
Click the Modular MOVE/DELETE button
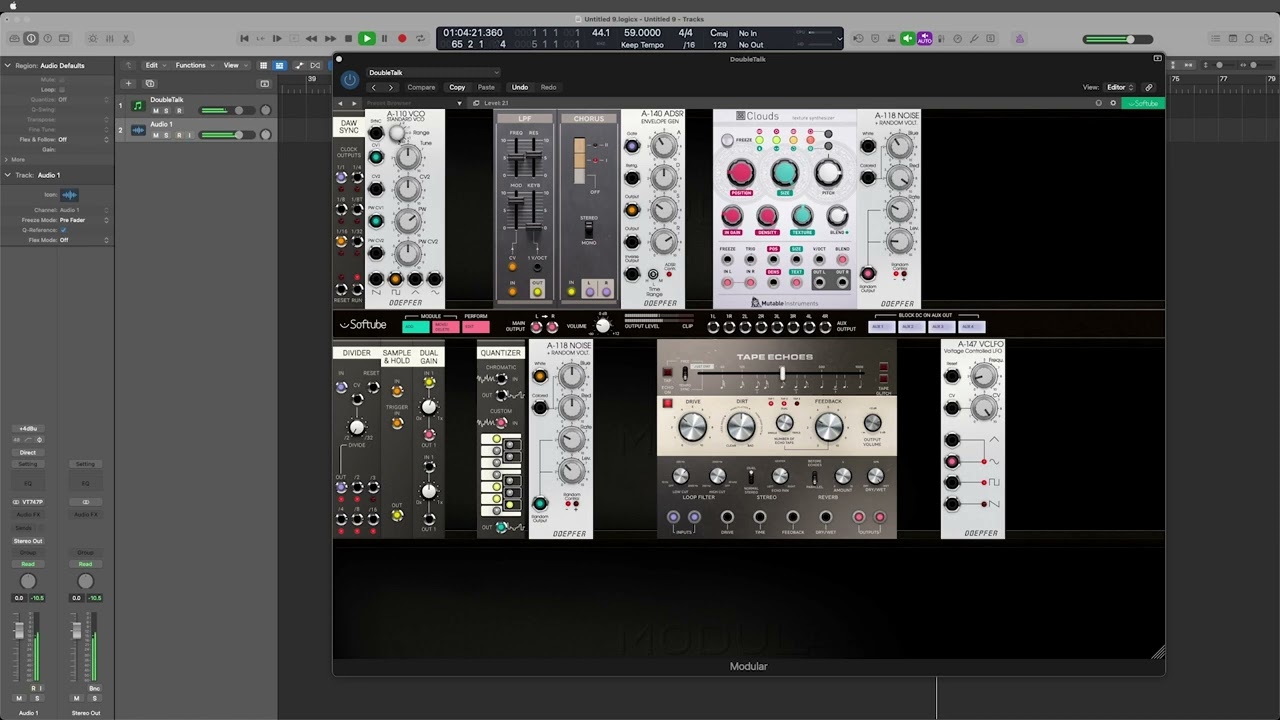click(x=445, y=327)
